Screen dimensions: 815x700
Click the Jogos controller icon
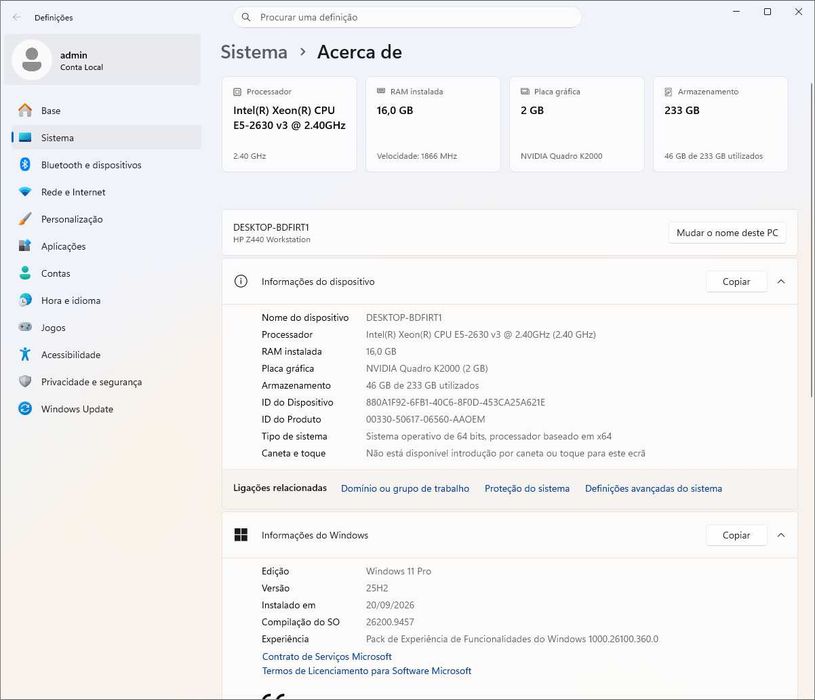point(25,327)
